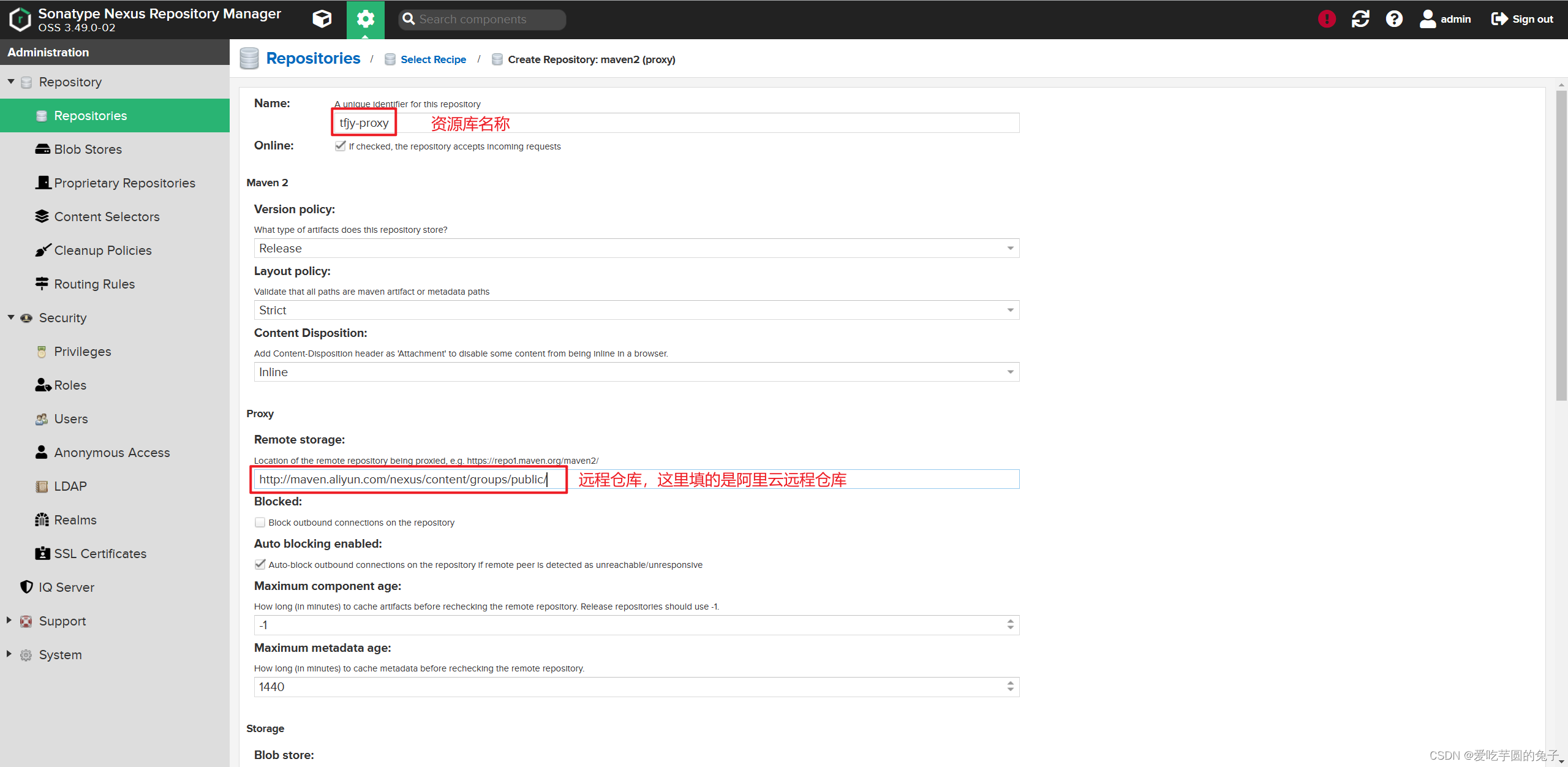Click the Refresh icon in top bar
This screenshot has width=1568, height=767.
(x=1360, y=19)
